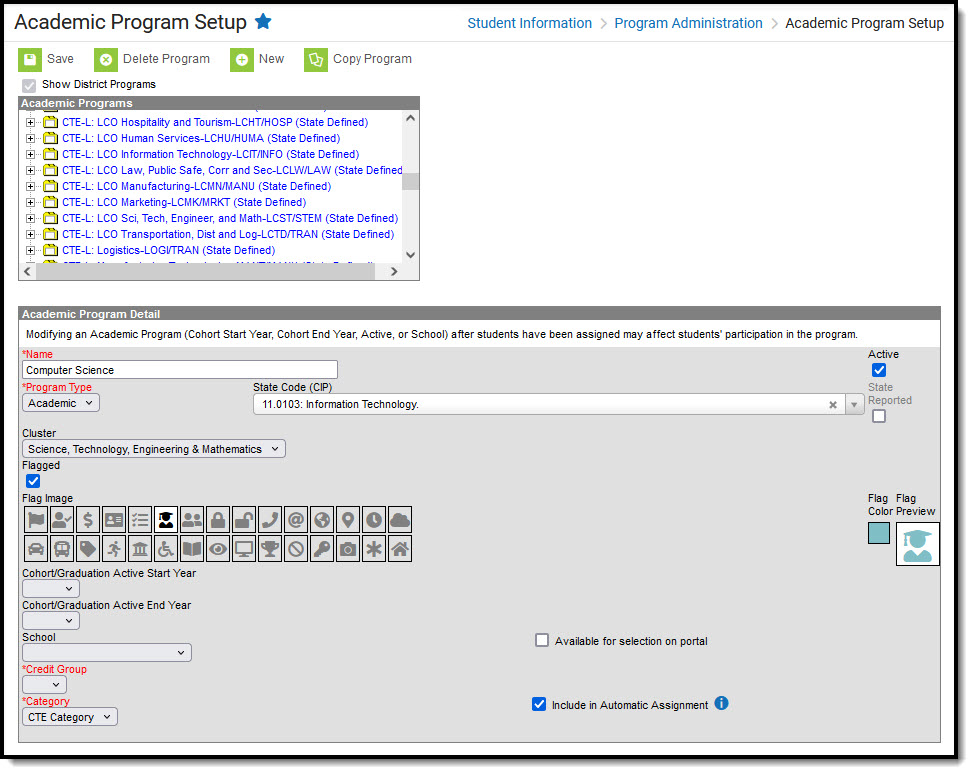
Task: Choose the user-check flag image
Action: [62, 520]
